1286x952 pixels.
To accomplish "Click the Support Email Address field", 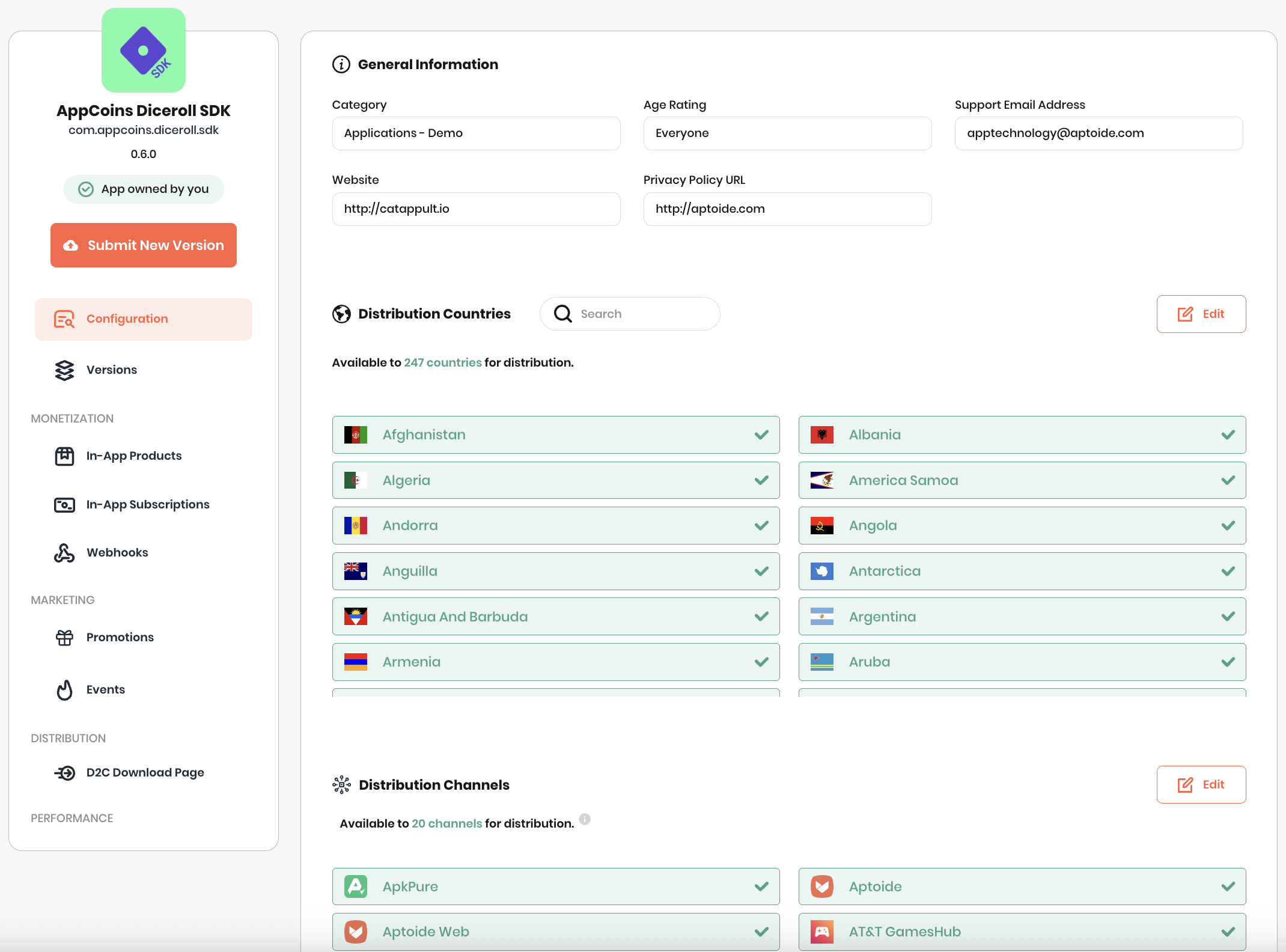I will tap(1099, 133).
